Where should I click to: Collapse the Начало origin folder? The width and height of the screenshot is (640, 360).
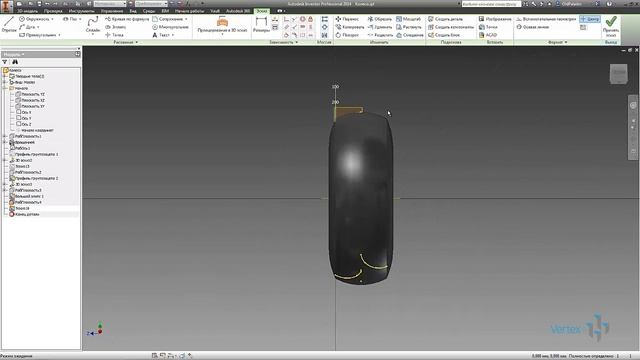click(x=5, y=88)
